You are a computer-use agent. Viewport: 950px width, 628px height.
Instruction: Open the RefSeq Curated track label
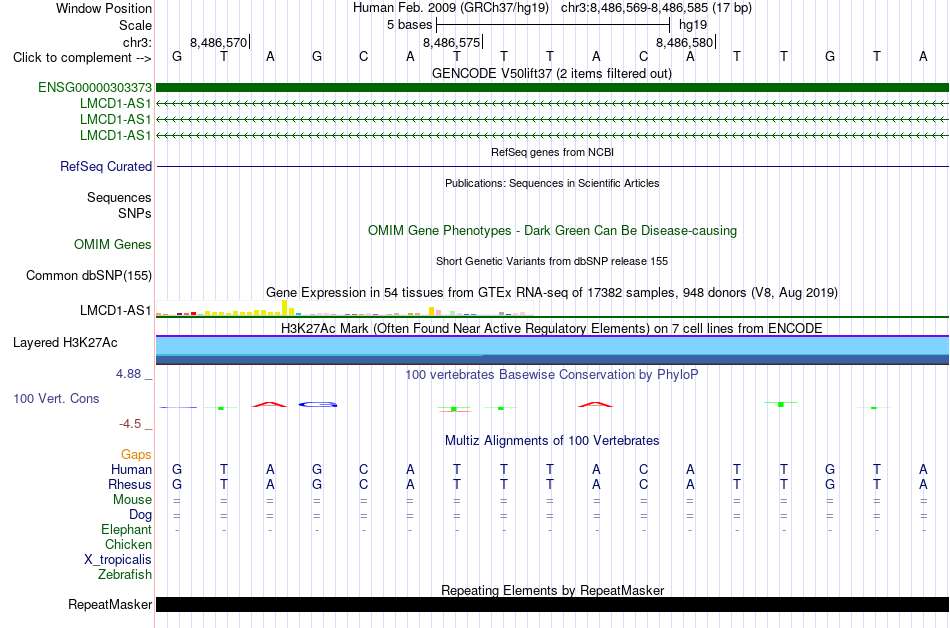tap(105, 166)
